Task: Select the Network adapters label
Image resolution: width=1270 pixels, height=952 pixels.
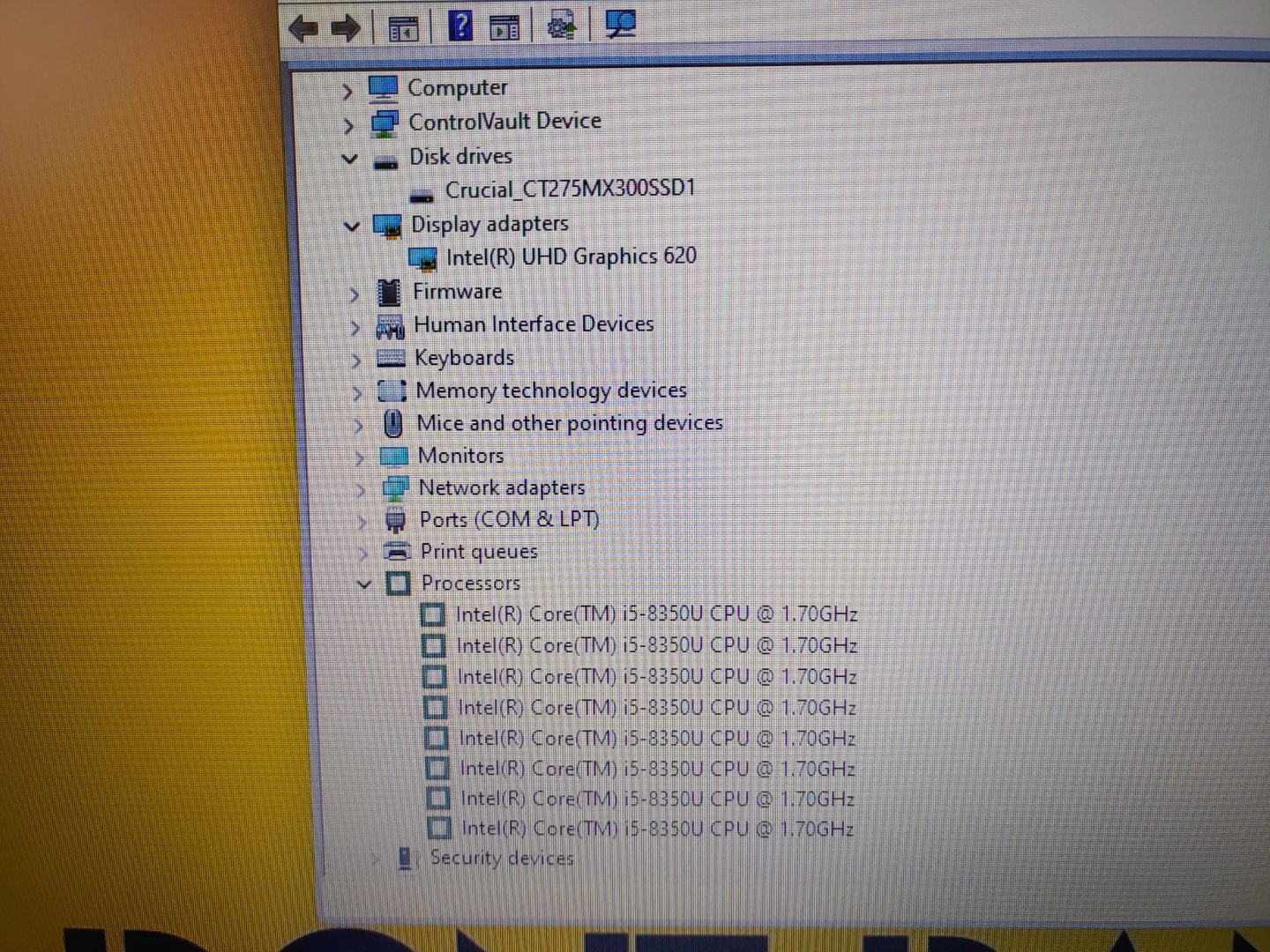Action: point(503,487)
